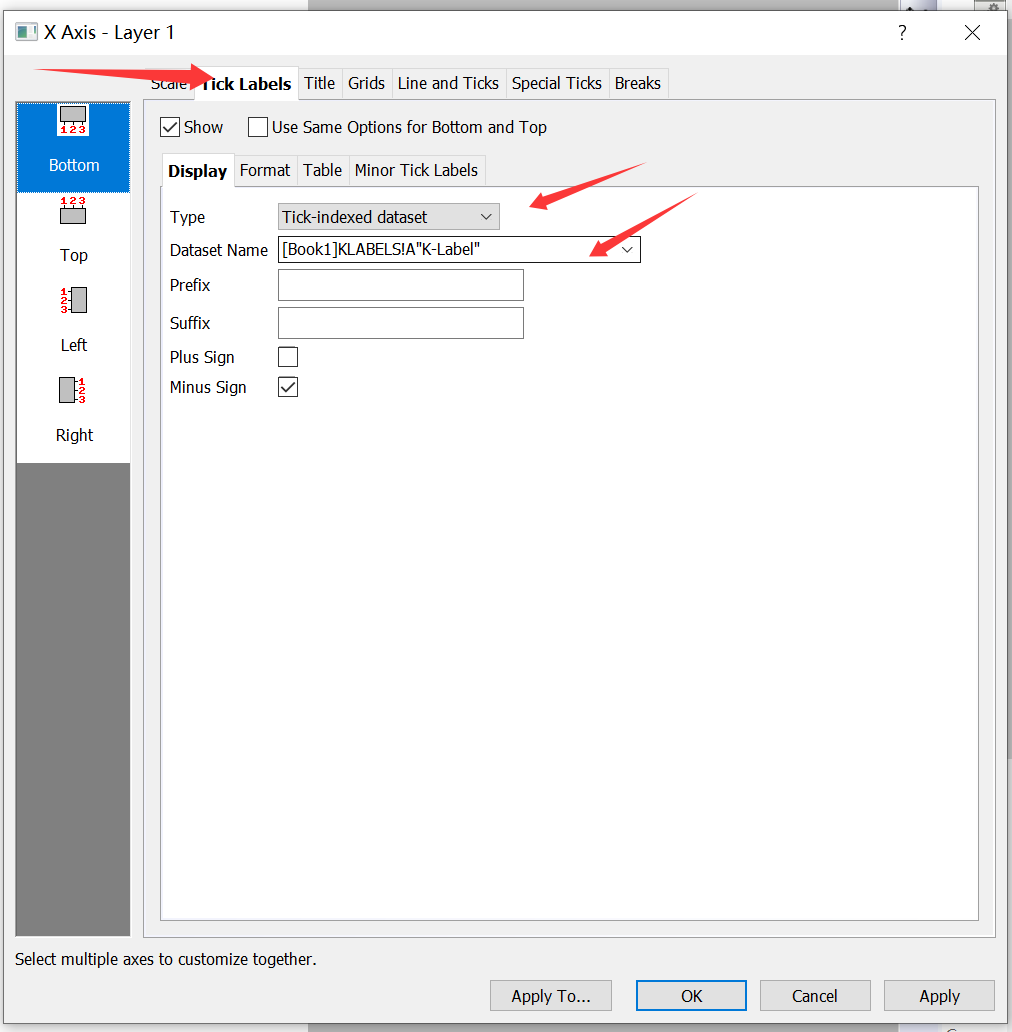Click the Apply To... button

pos(550,995)
